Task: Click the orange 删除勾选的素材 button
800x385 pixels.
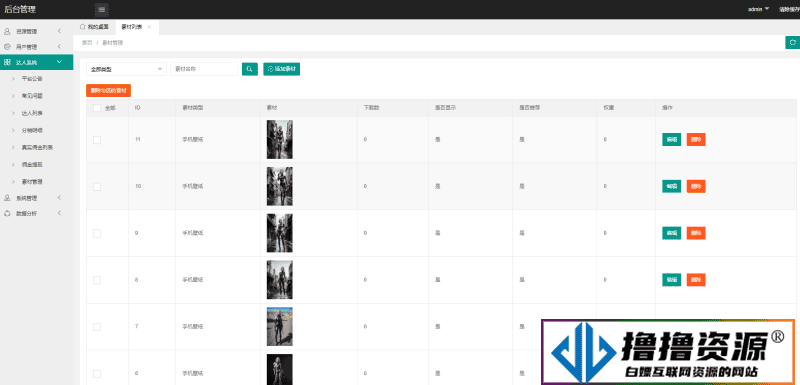Action: pyautogui.click(x=109, y=90)
